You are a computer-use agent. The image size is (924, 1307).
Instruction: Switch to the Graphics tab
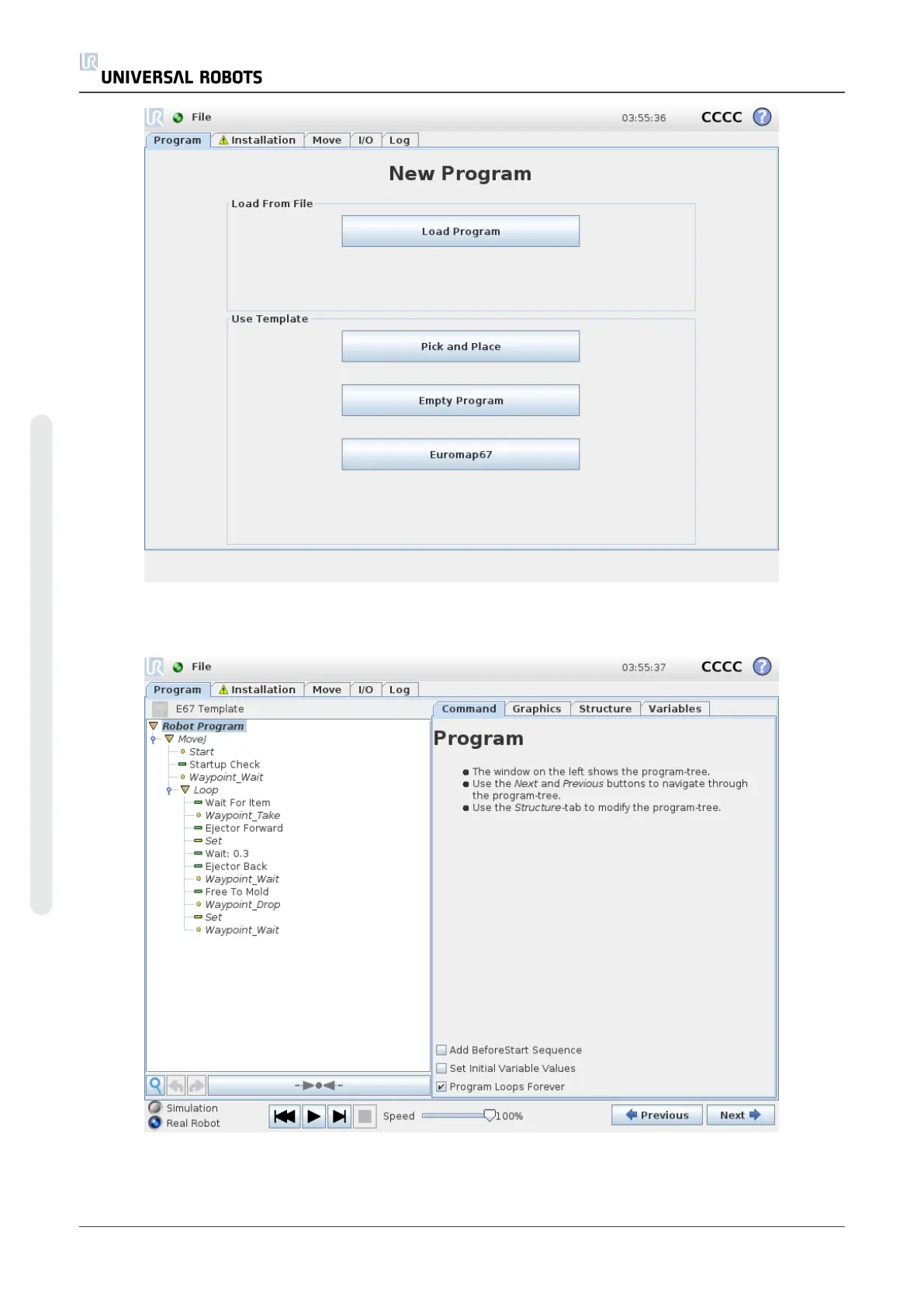pos(537,709)
